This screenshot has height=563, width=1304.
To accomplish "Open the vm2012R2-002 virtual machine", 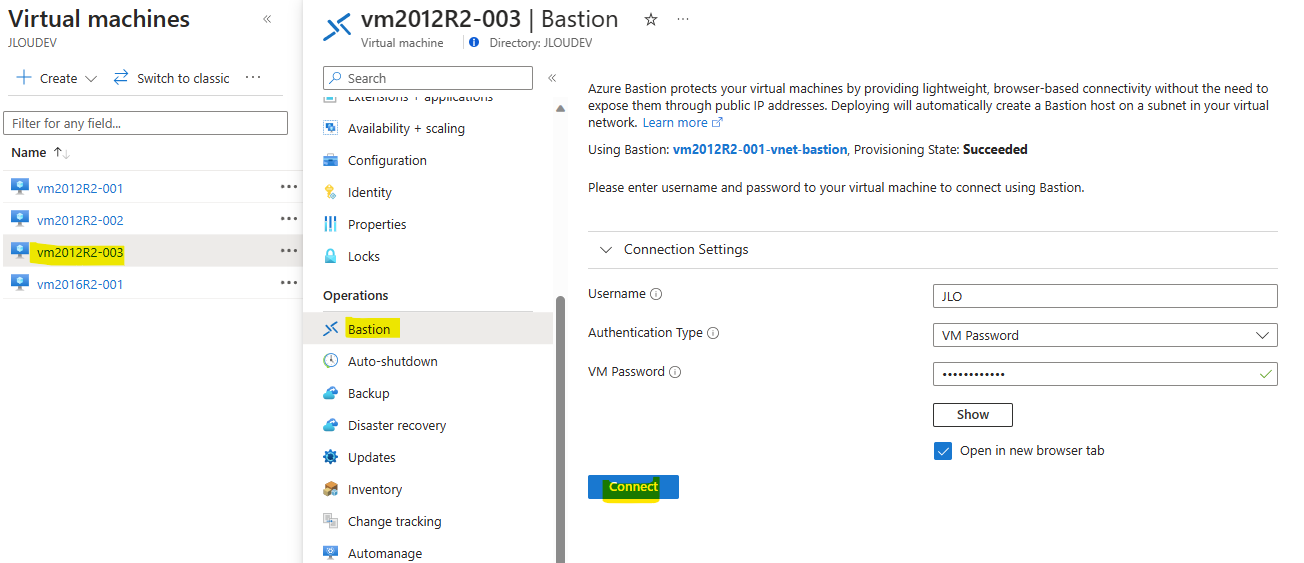I will [80, 220].
